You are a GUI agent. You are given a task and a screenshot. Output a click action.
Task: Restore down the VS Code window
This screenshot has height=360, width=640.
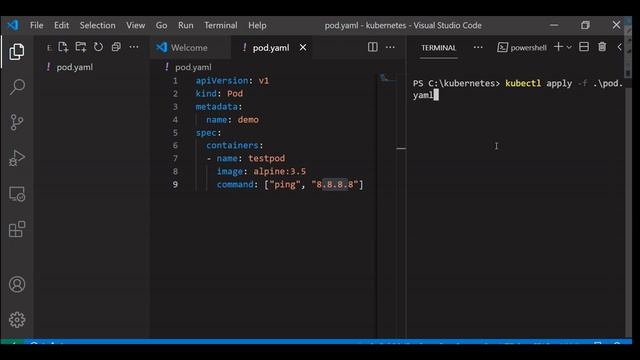(x=585, y=25)
